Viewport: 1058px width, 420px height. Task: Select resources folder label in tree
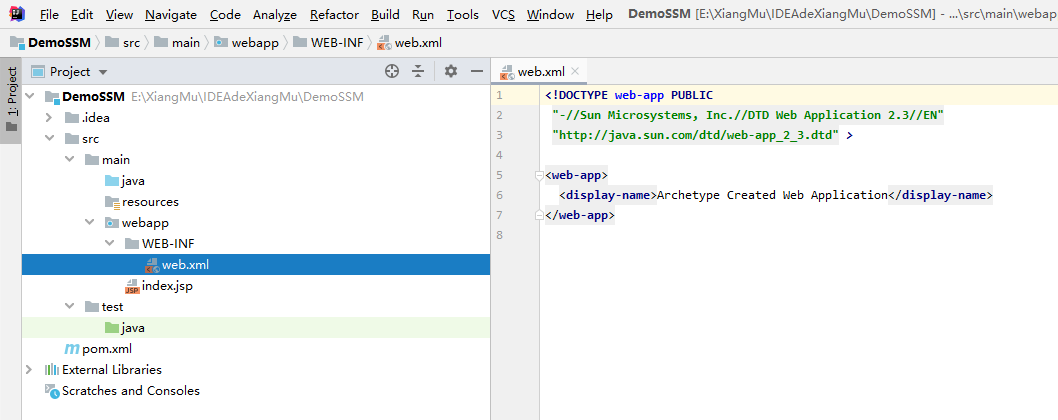150,202
